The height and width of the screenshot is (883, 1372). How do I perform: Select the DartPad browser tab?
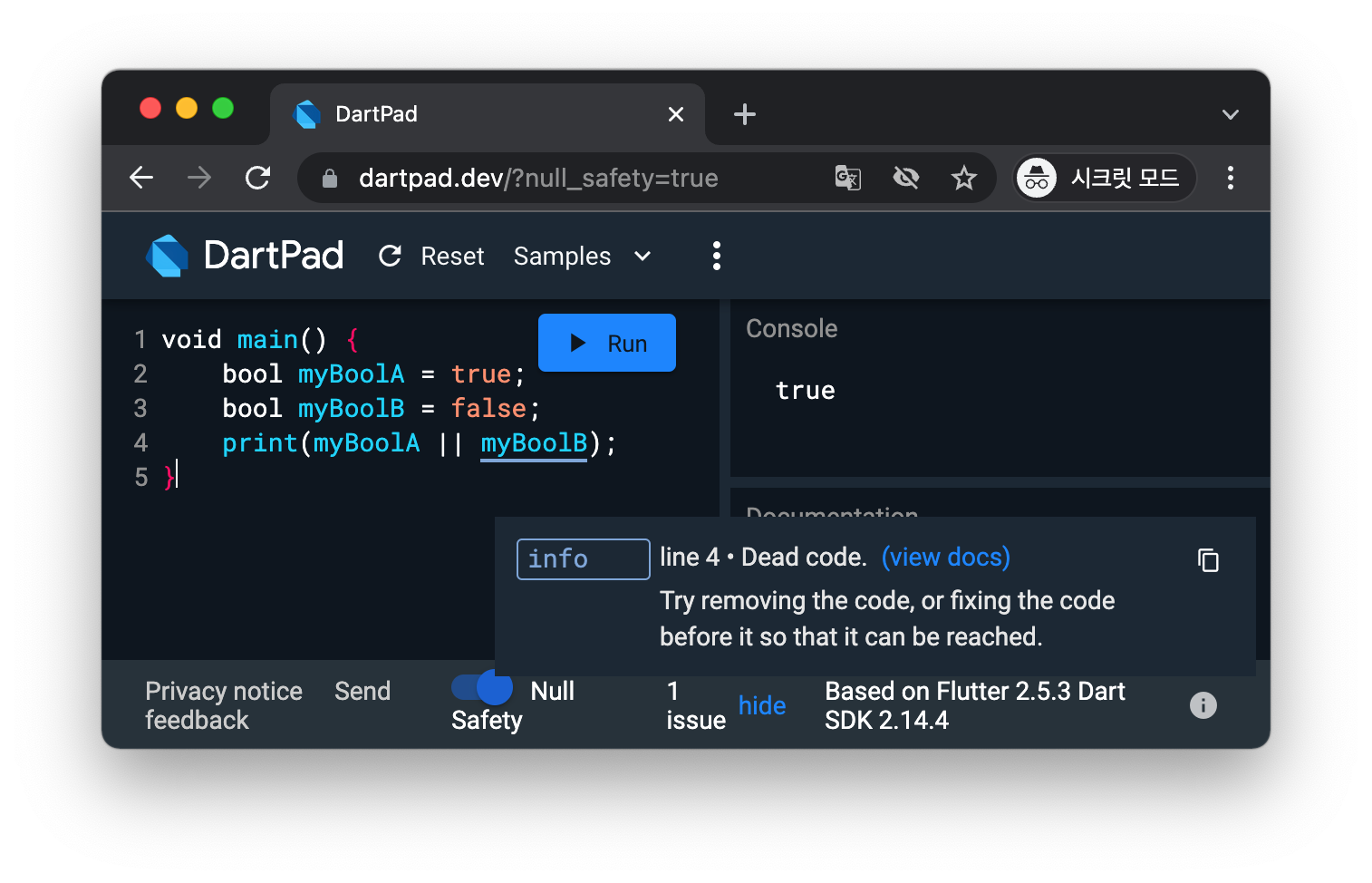pyautogui.click(x=488, y=114)
